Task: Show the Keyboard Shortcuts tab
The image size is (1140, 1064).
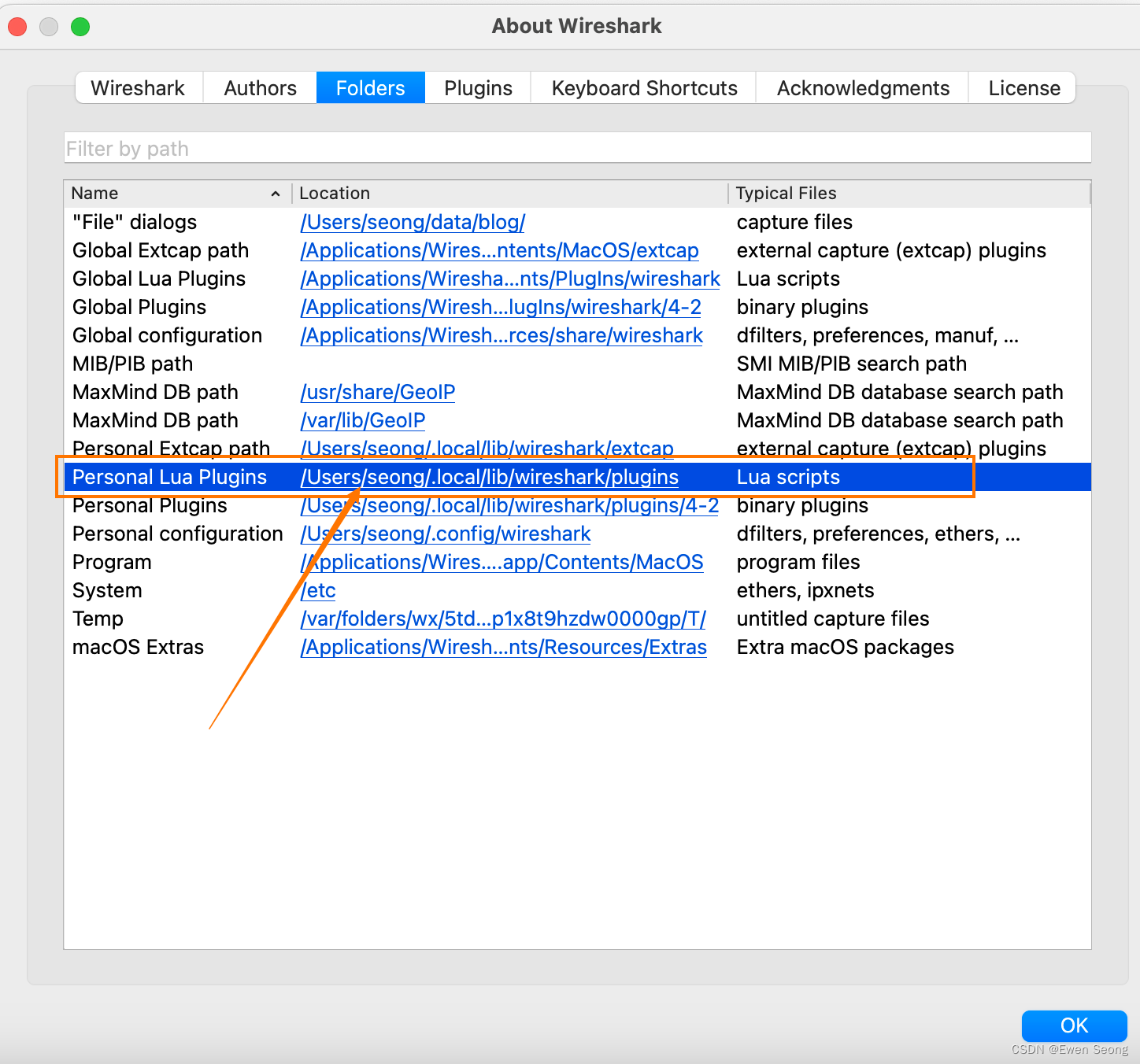Action: tap(644, 88)
